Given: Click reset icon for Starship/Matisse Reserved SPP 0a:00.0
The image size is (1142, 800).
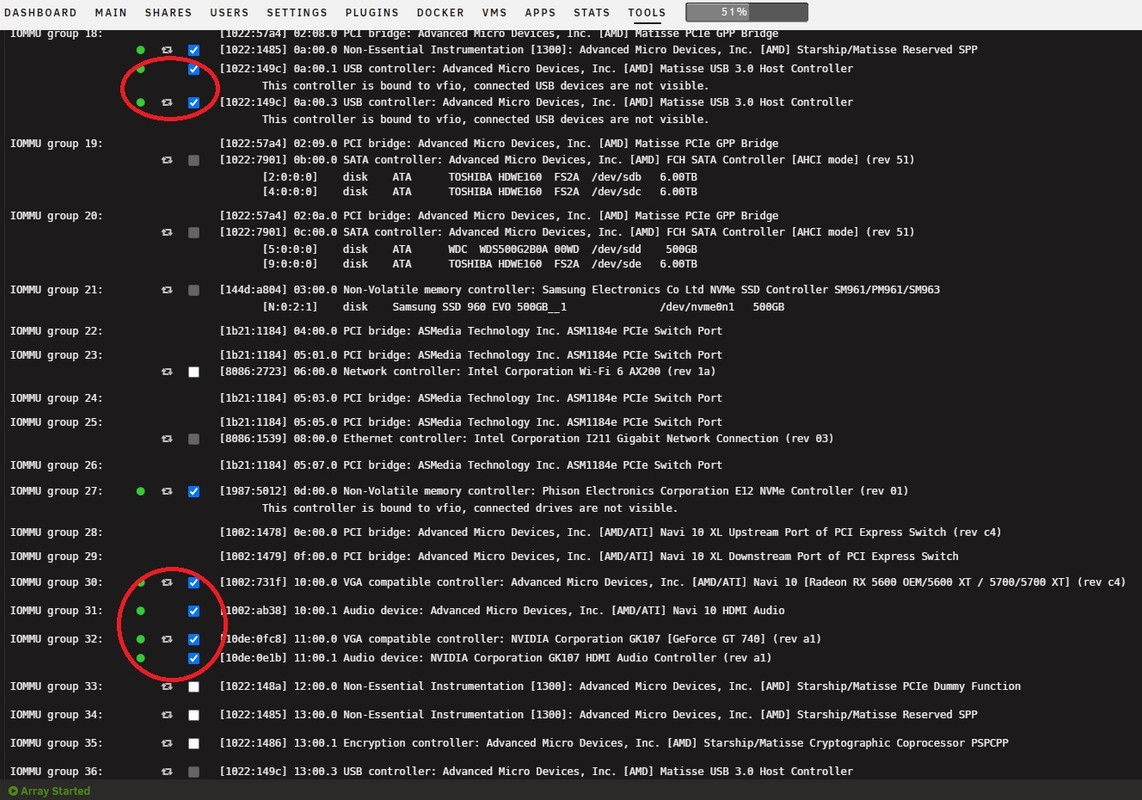Looking at the screenshot, I should click(x=167, y=50).
